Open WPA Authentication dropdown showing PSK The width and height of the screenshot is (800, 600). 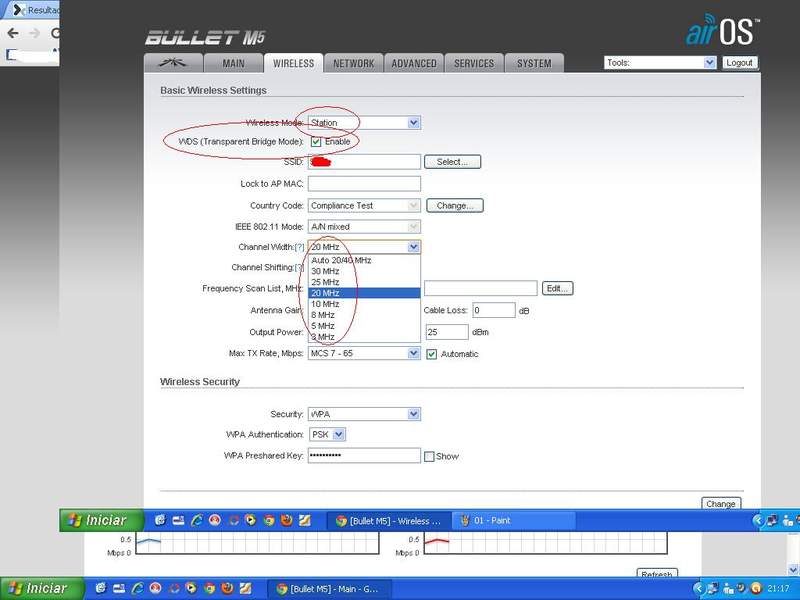click(328, 435)
